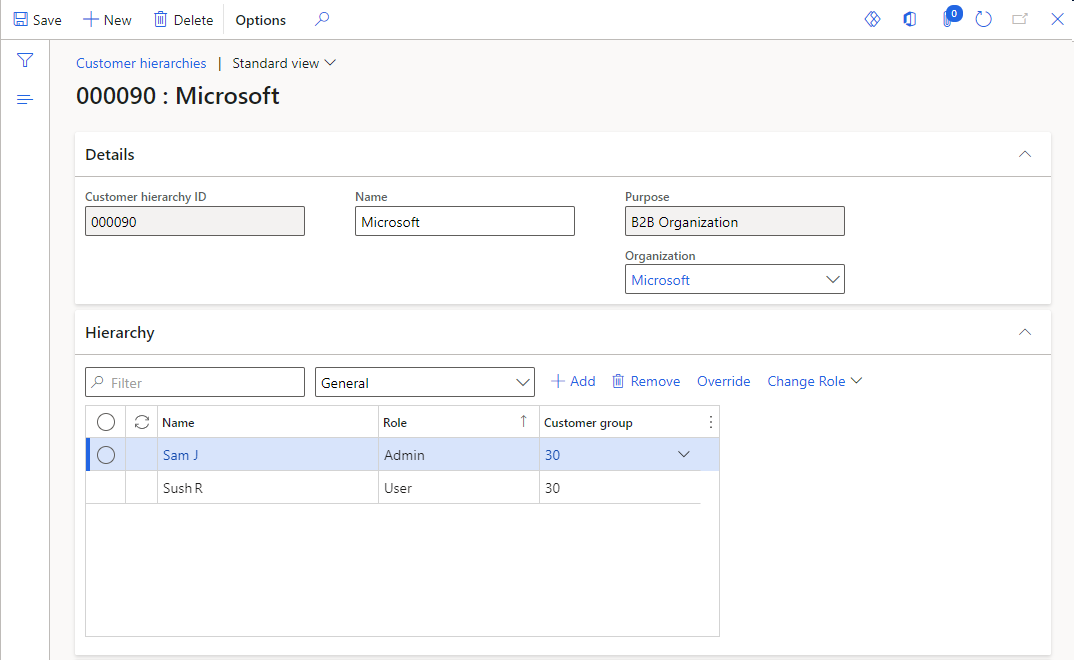This screenshot has width=1075, height=660.
Task: Click the hierarchy Filter search box
Action: pyautogui.click(x=195, y=382)
